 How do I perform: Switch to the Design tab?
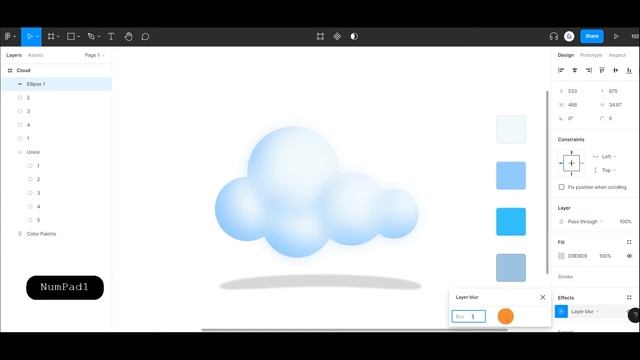click(x=566, y=55)
